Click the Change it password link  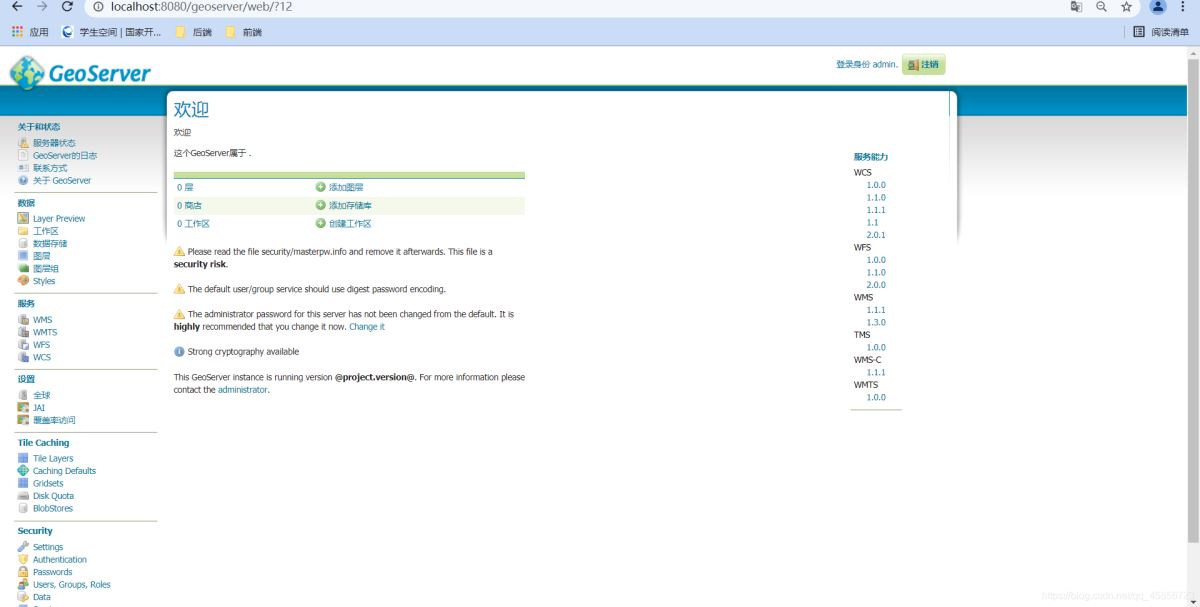pos(367,327)
